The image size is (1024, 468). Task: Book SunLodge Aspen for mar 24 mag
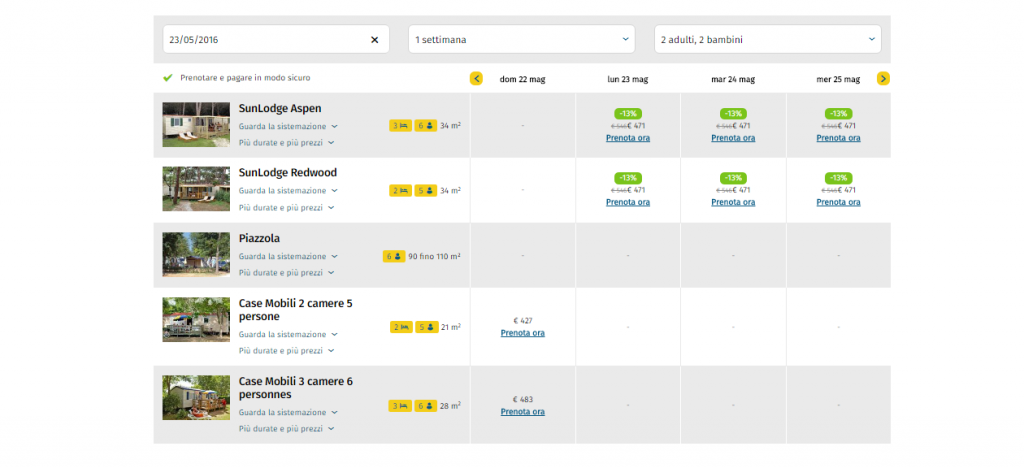pyautogui.click(x=733, y=138)
